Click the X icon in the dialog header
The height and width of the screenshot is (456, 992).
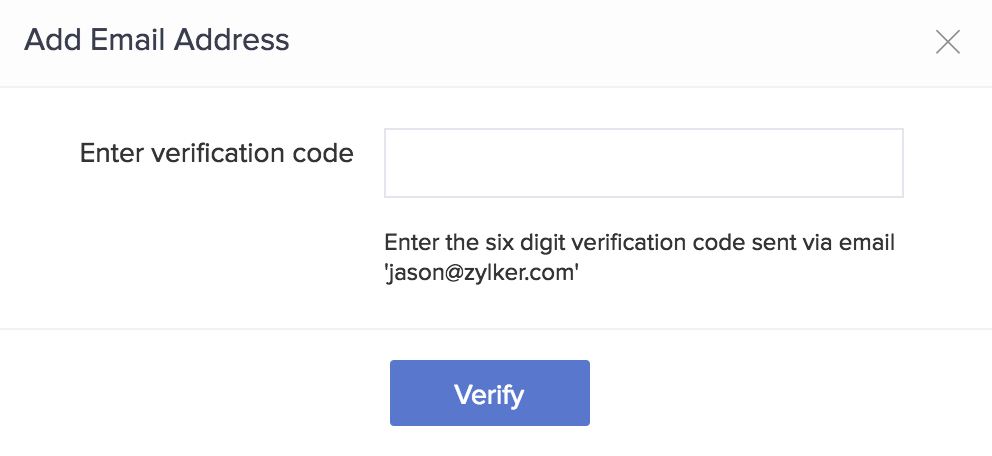click(947, 41)
